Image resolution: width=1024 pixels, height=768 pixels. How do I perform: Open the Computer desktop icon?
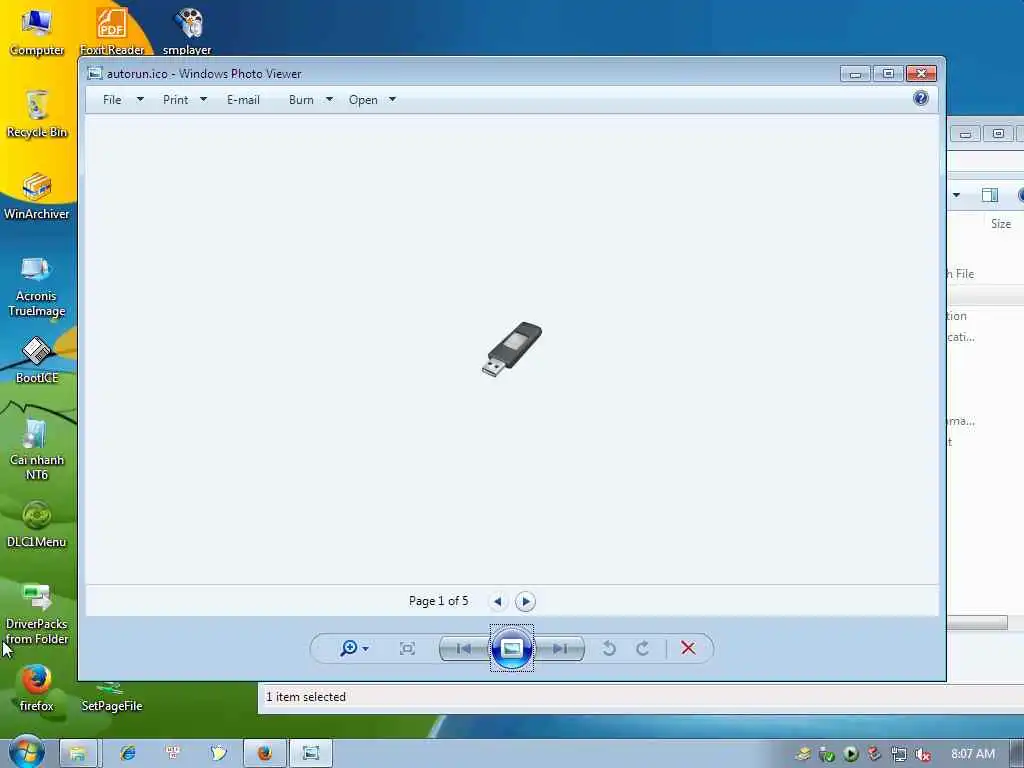coord(37,33)
